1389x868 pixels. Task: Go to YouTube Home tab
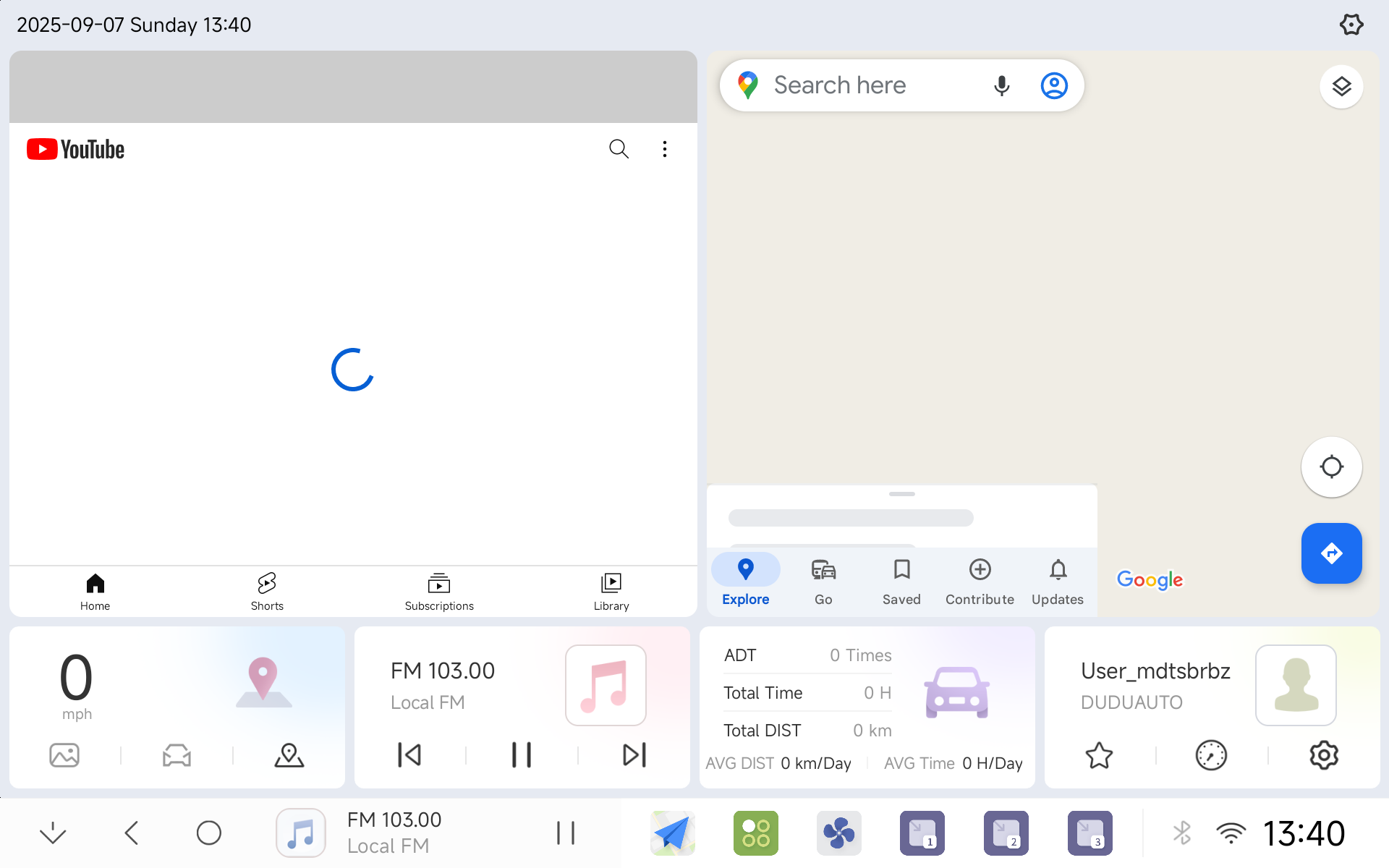95,592
